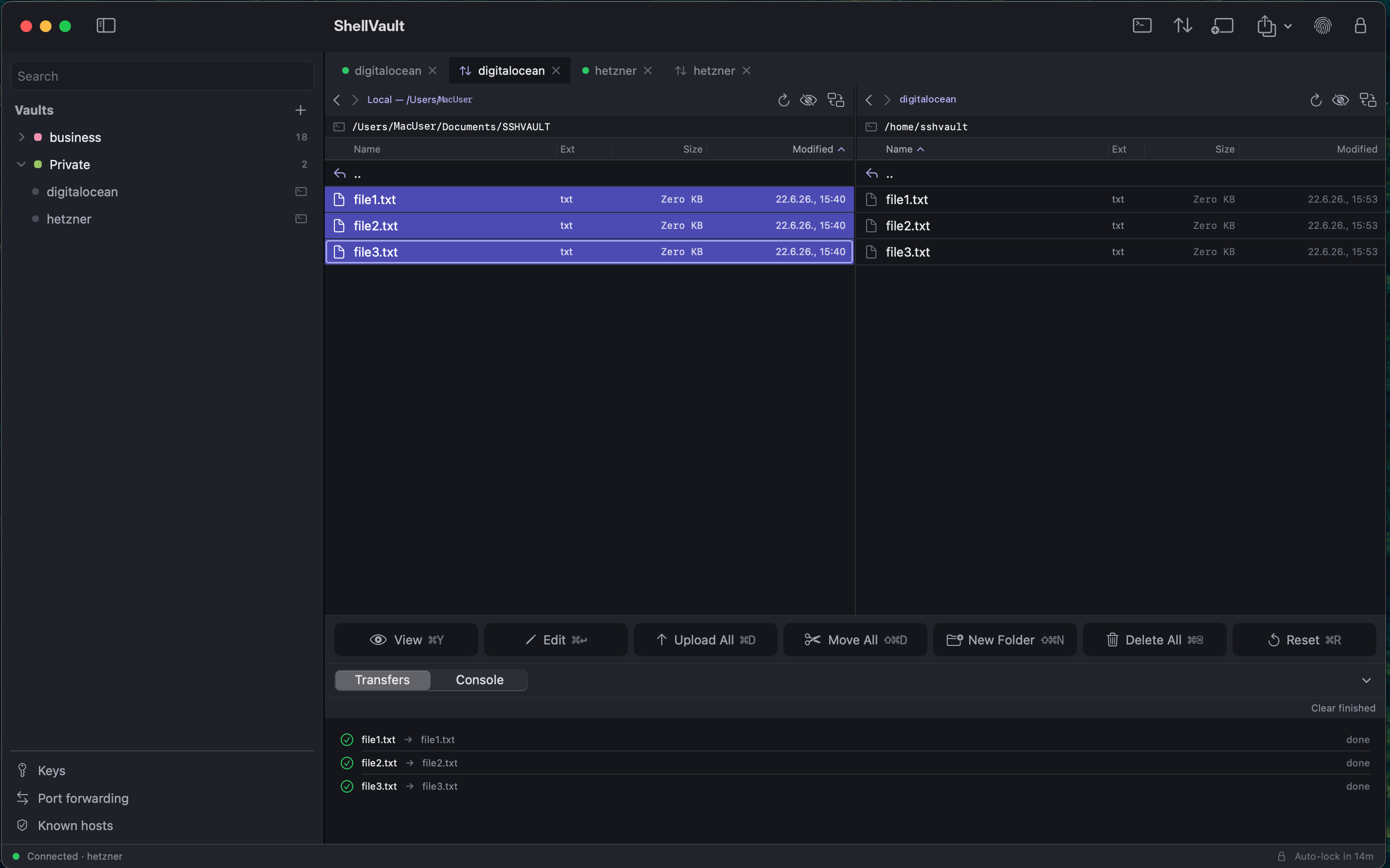
Task: Collapse the Private vault
Action: (21, 165)
